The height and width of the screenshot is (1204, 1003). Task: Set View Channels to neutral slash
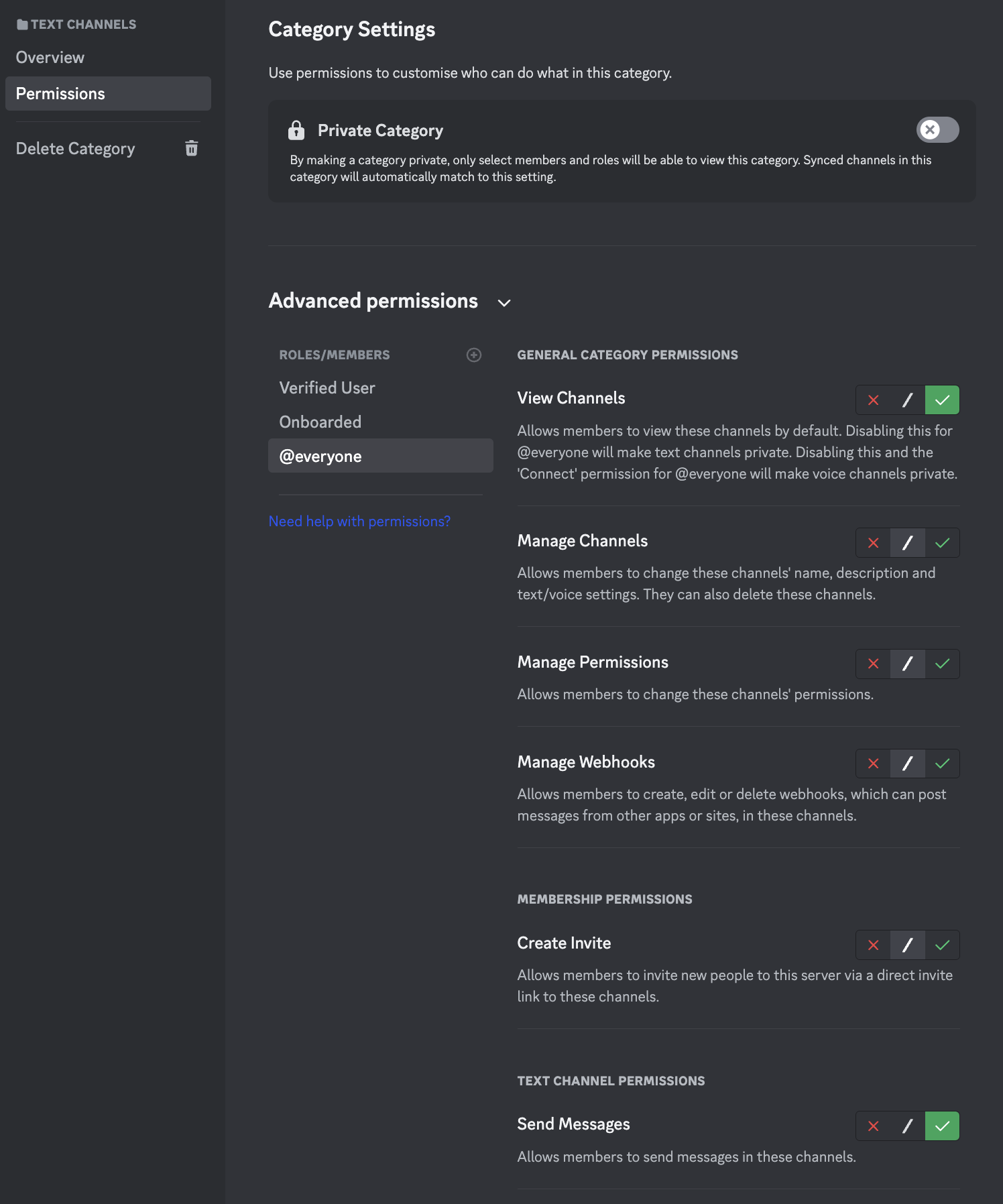(x=908, y=400)
